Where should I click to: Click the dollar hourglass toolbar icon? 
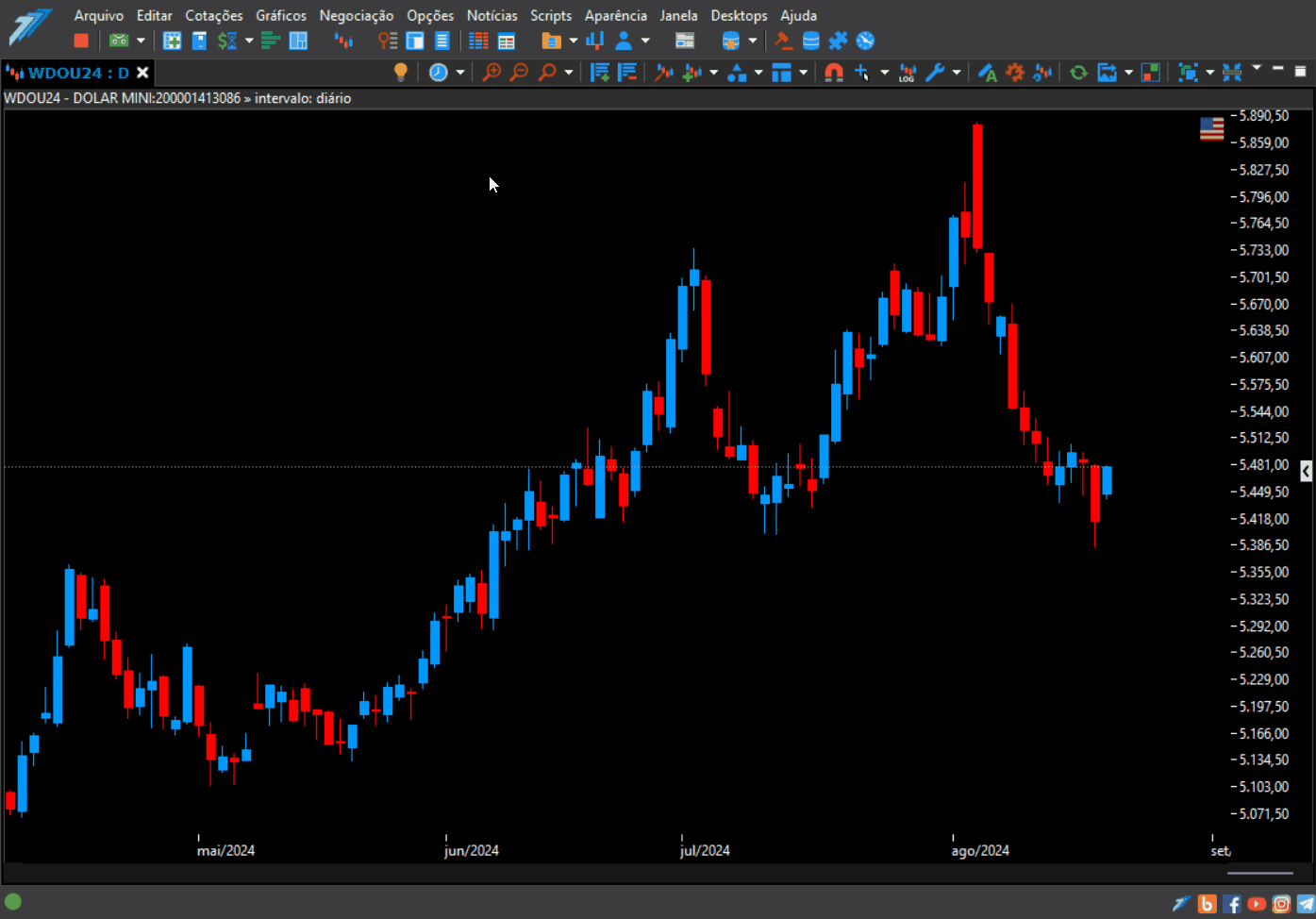[x=227, y=41]
